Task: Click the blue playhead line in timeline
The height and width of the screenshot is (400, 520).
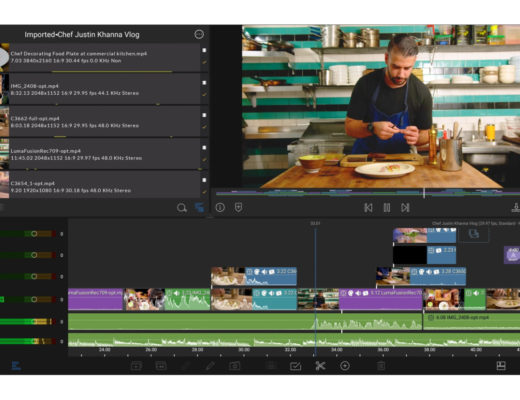Action: tap(315, 293)
